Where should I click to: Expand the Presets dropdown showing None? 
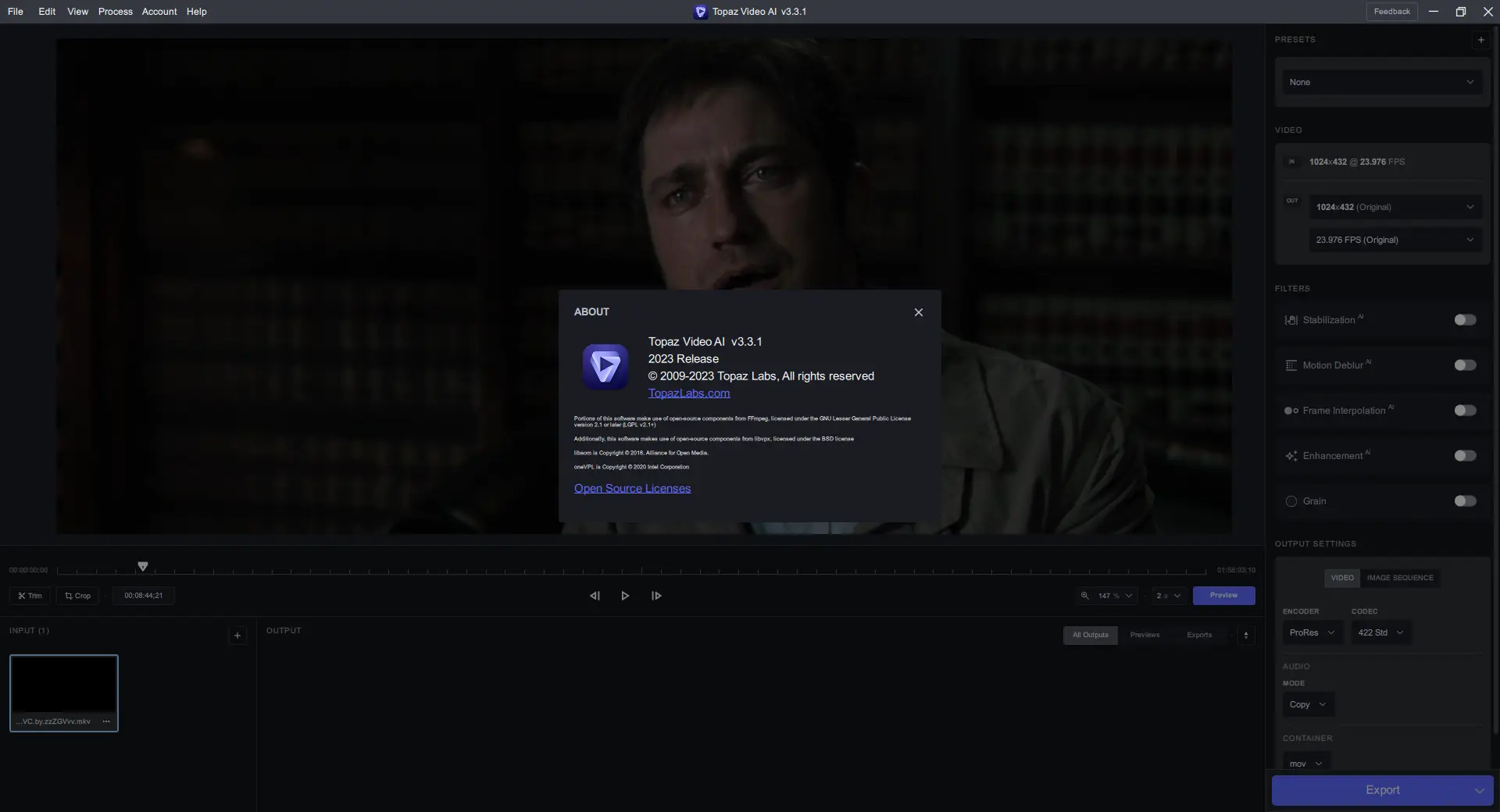[x=1382, y=82]
